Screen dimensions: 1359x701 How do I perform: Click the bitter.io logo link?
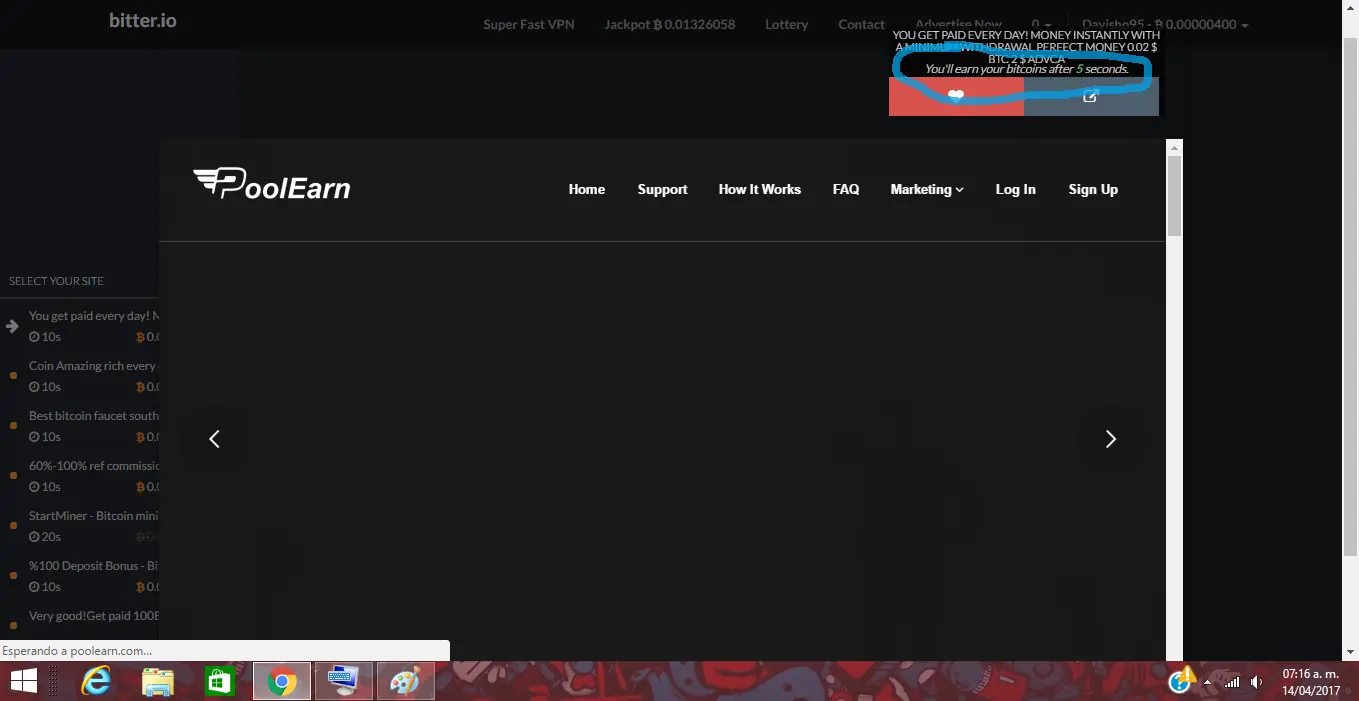[x=143, y=20]
